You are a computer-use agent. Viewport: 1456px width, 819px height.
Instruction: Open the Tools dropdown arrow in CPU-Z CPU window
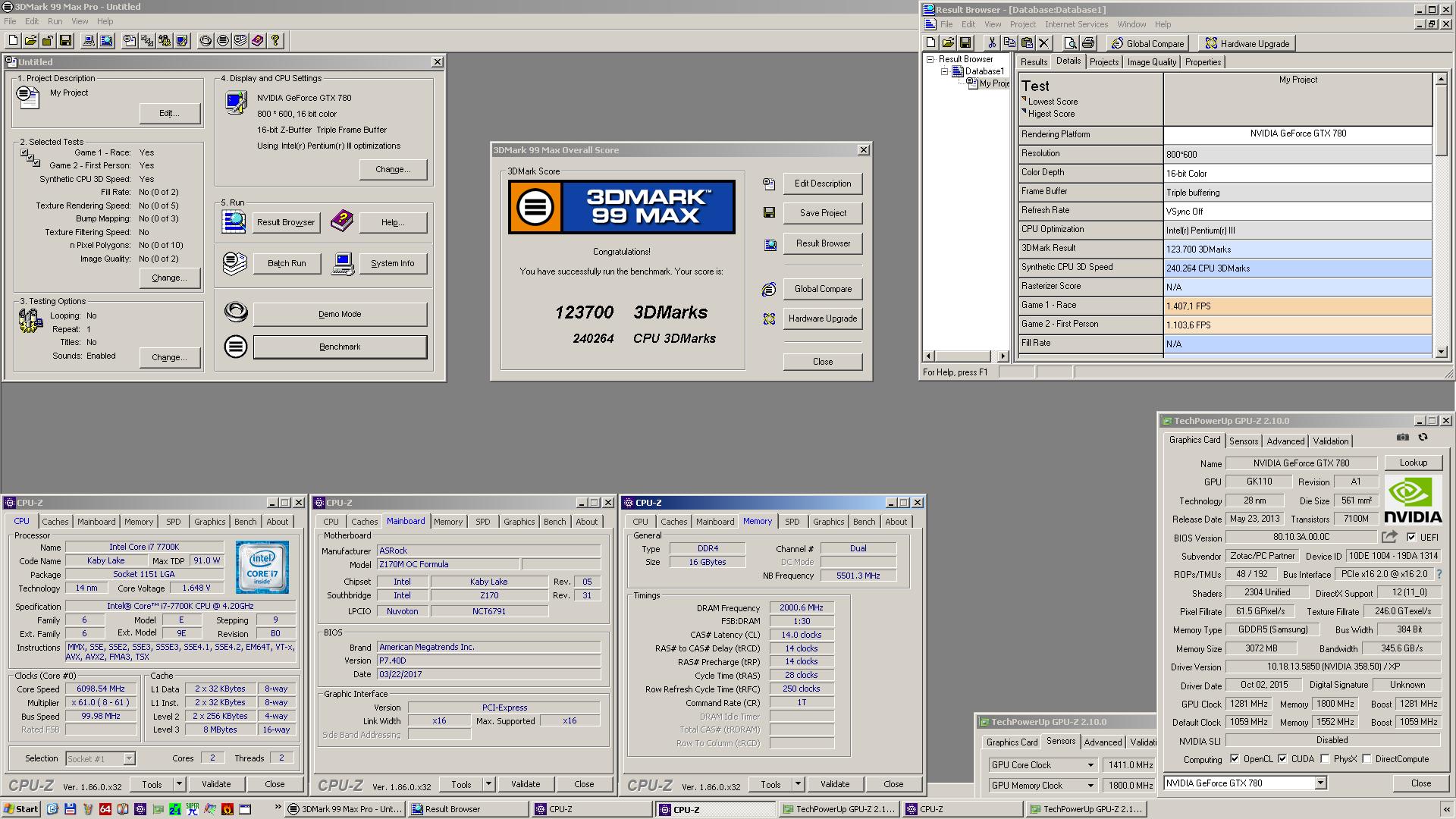coord(179,784)
